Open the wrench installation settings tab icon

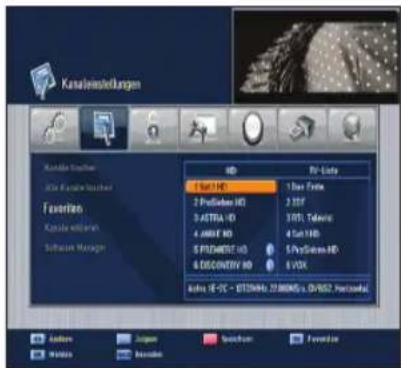tap(55, 128)
